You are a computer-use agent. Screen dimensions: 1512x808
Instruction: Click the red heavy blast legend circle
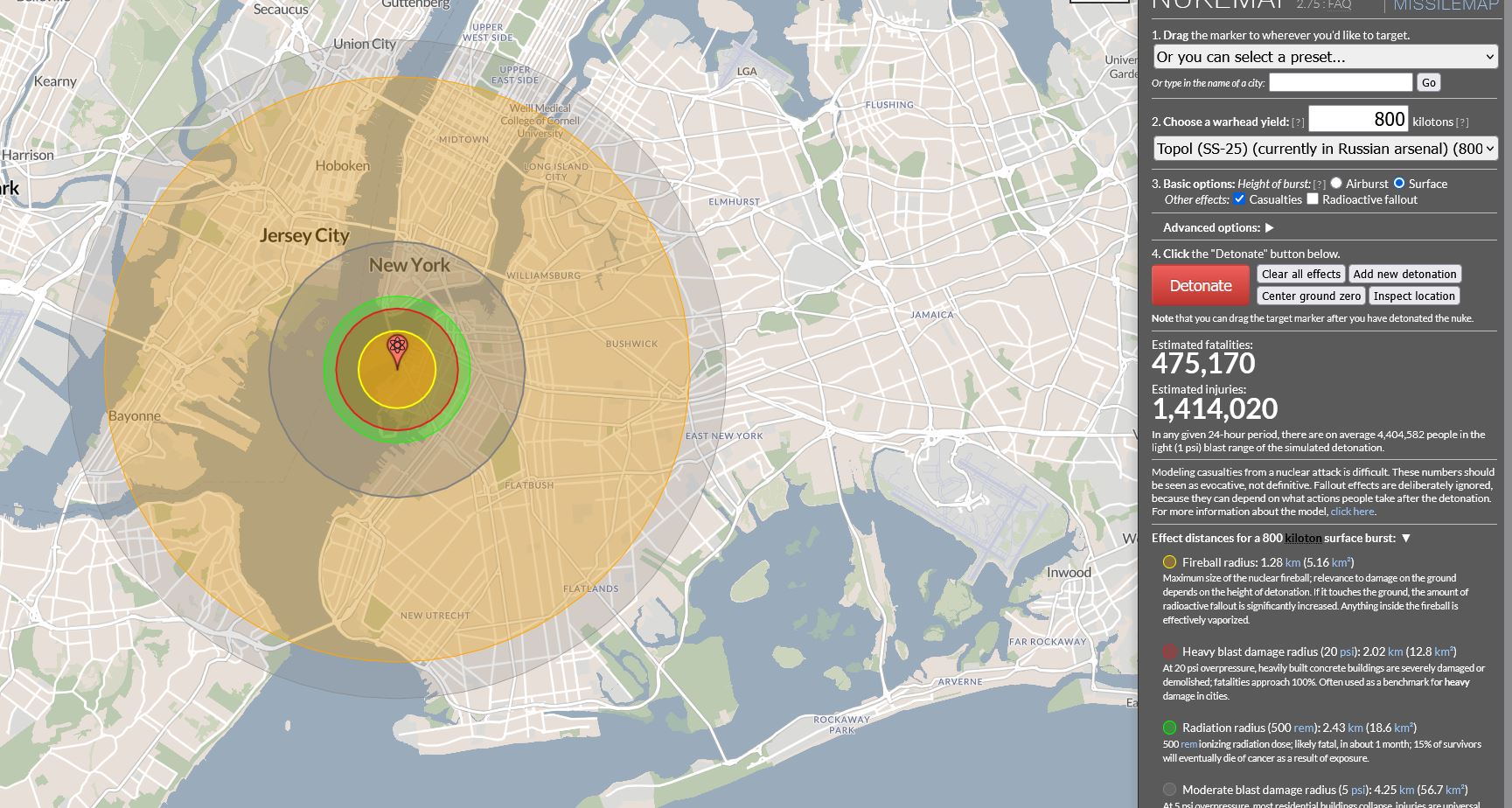click(1169, 651)
